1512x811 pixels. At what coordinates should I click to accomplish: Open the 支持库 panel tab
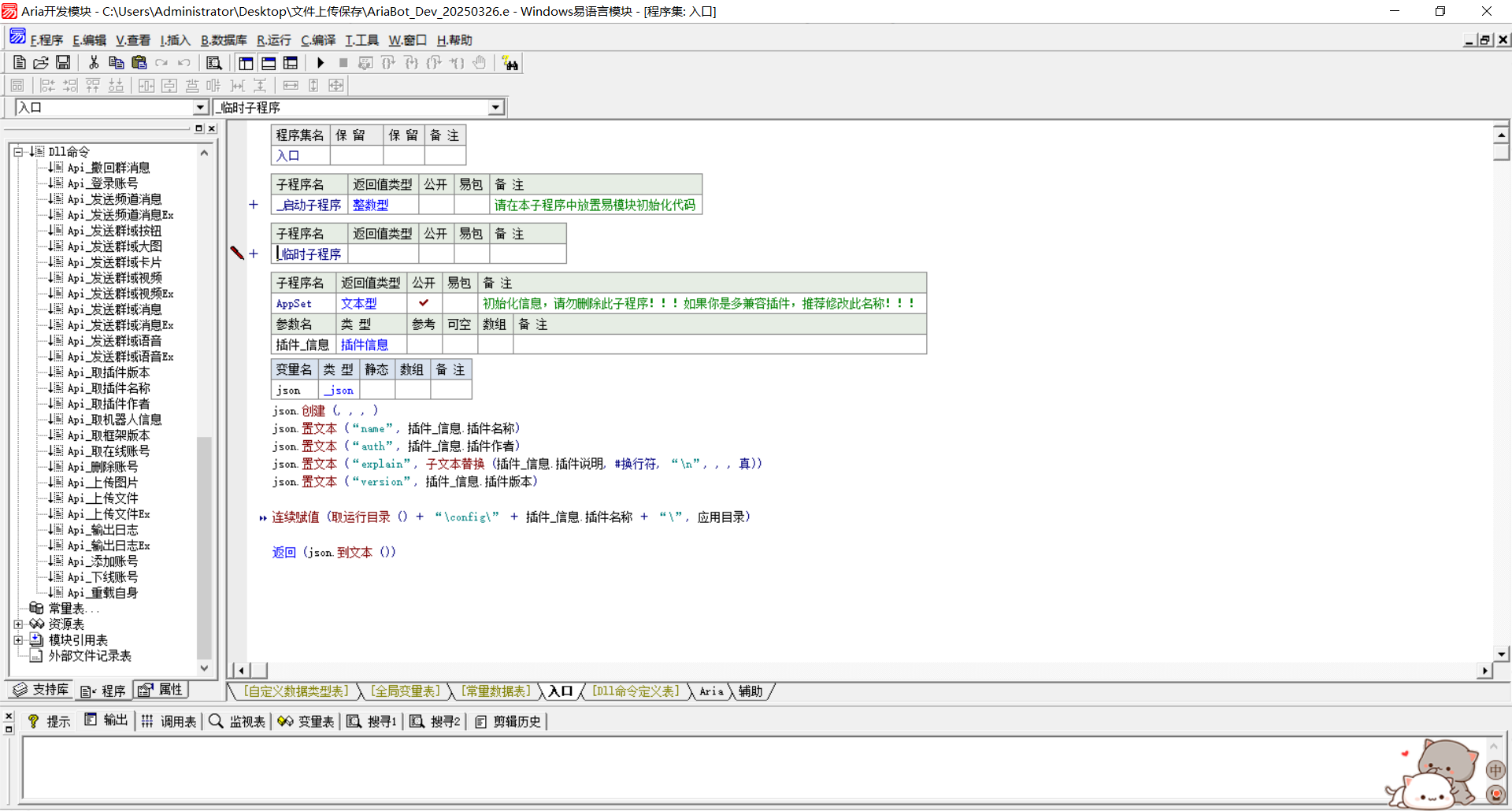[x=42, y=690]
